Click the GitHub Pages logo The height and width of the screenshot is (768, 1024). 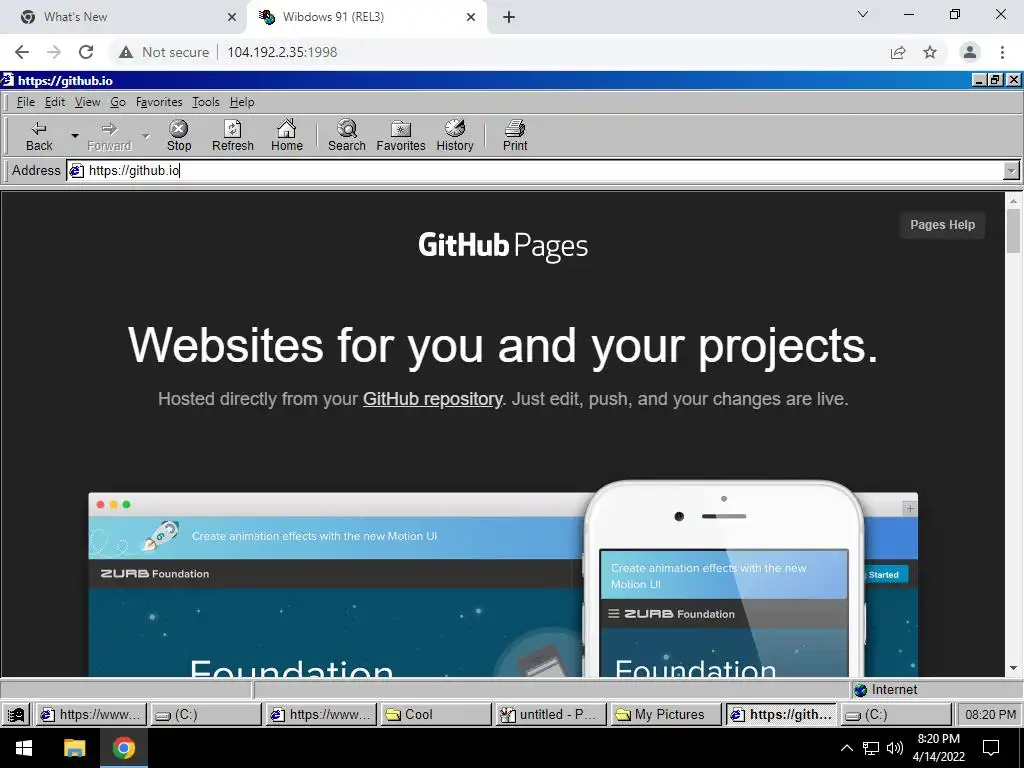click(x=503, y=246)
